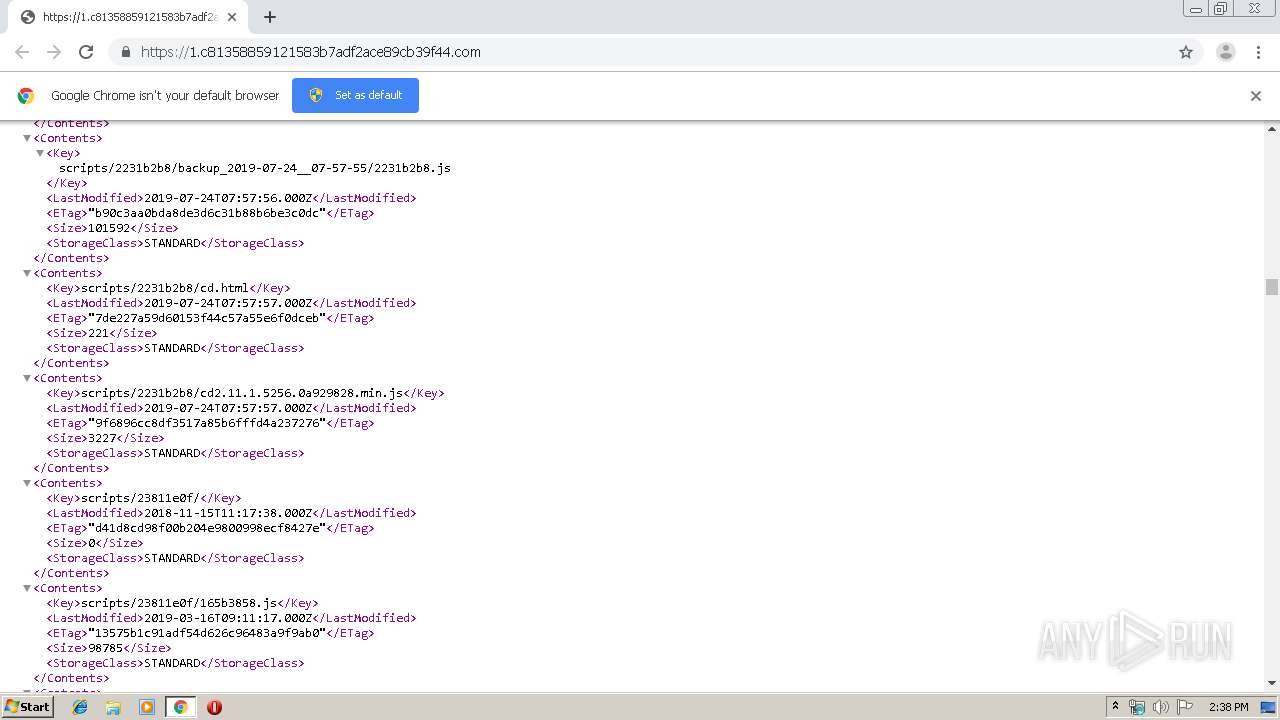Launch Internet Explorer from taskbar

pyautogui.click(x=80, y=707)
